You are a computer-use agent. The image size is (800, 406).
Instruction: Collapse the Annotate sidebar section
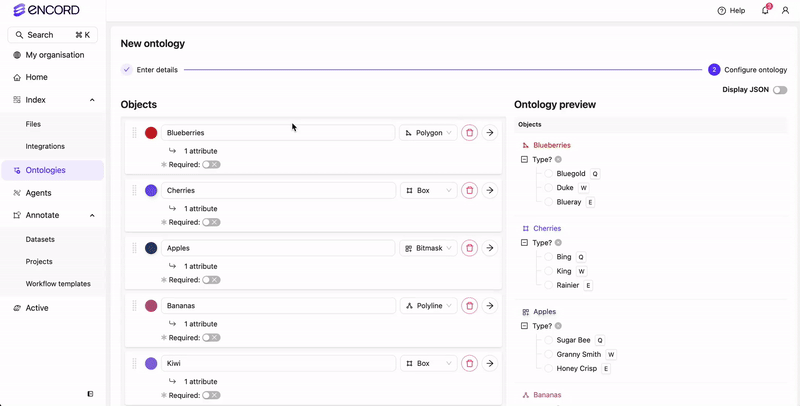(x=92, y=215)
